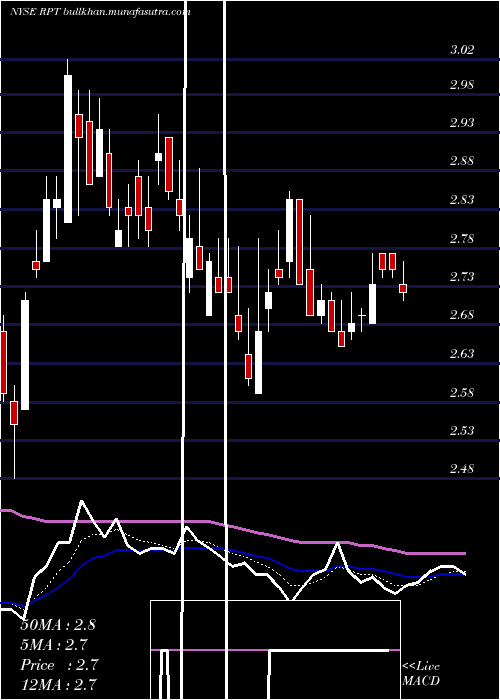Click the 2.53 price axis label
This screenshot has height=700, width=500.
[462, 431]
